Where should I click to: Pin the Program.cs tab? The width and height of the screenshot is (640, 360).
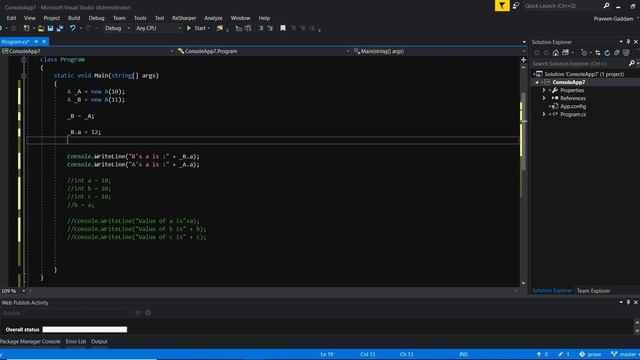pos(36,42)
